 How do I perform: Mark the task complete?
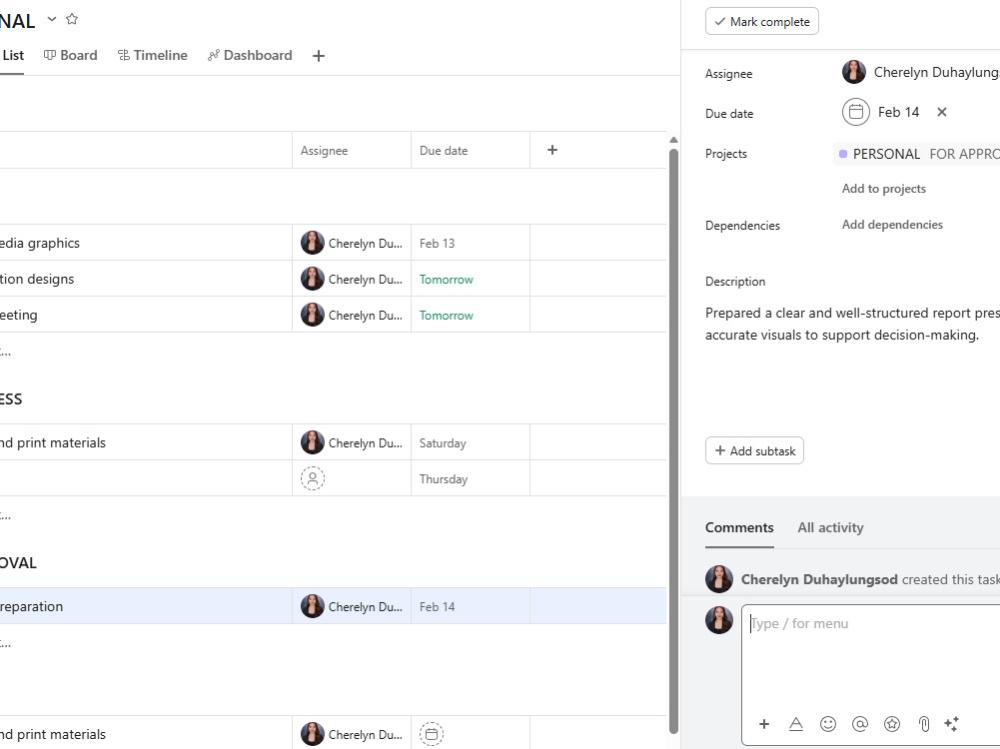[x=761, y=22]
